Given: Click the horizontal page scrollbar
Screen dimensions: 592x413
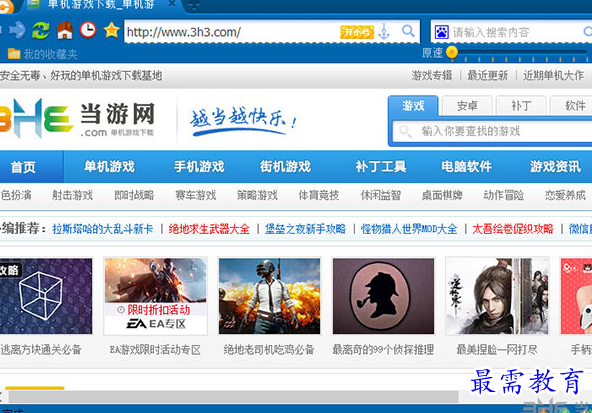Looking at the screenshot, I should 233,397.
